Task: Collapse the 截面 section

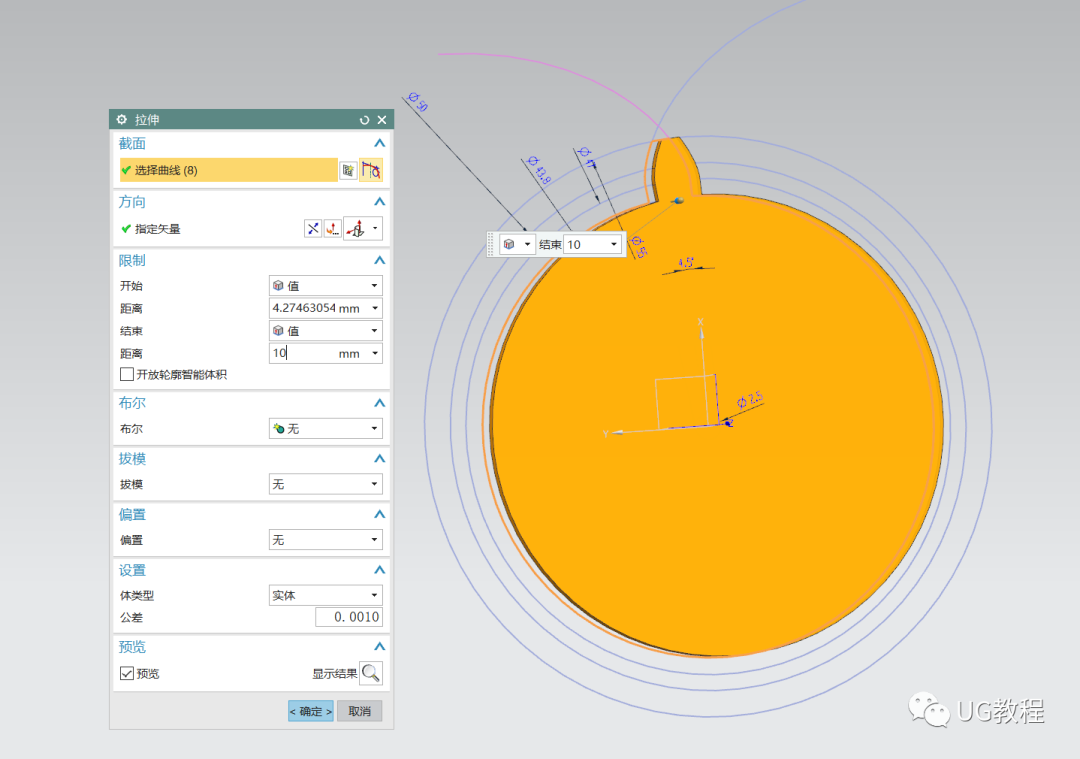Action: coord(380,143)
